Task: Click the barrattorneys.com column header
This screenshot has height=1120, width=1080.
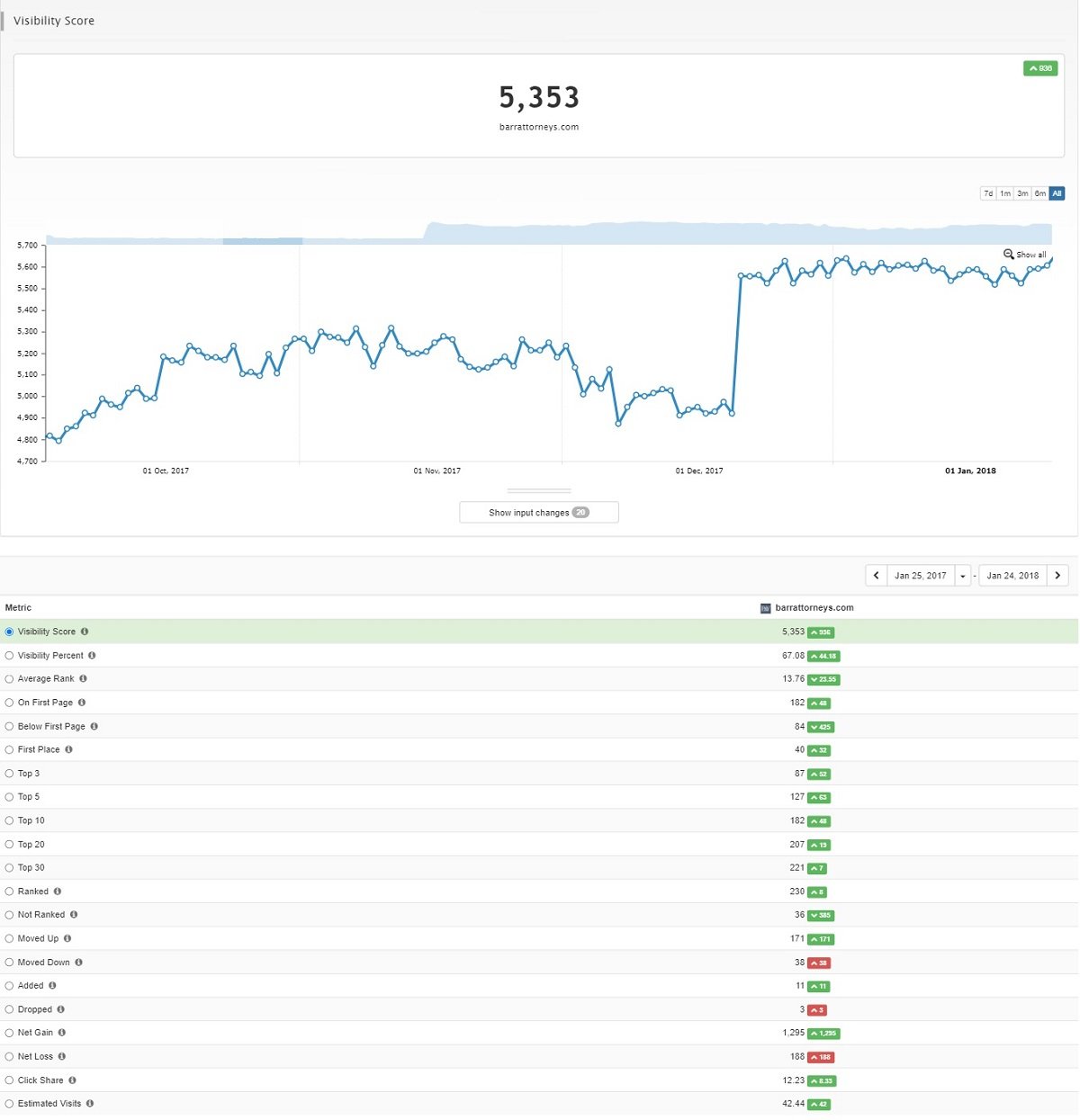Action: point(814,608)
